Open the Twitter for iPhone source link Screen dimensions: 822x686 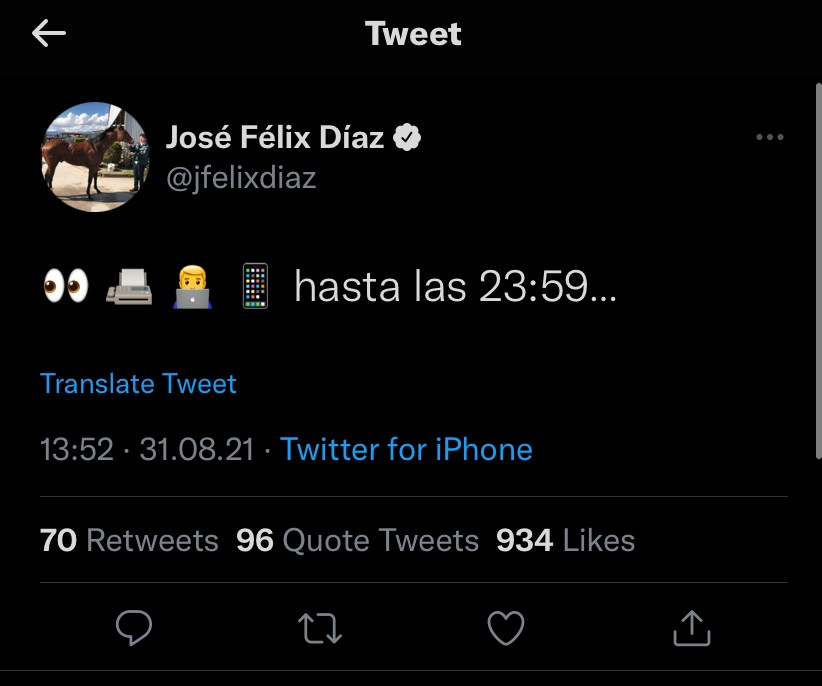pos(406,449)
